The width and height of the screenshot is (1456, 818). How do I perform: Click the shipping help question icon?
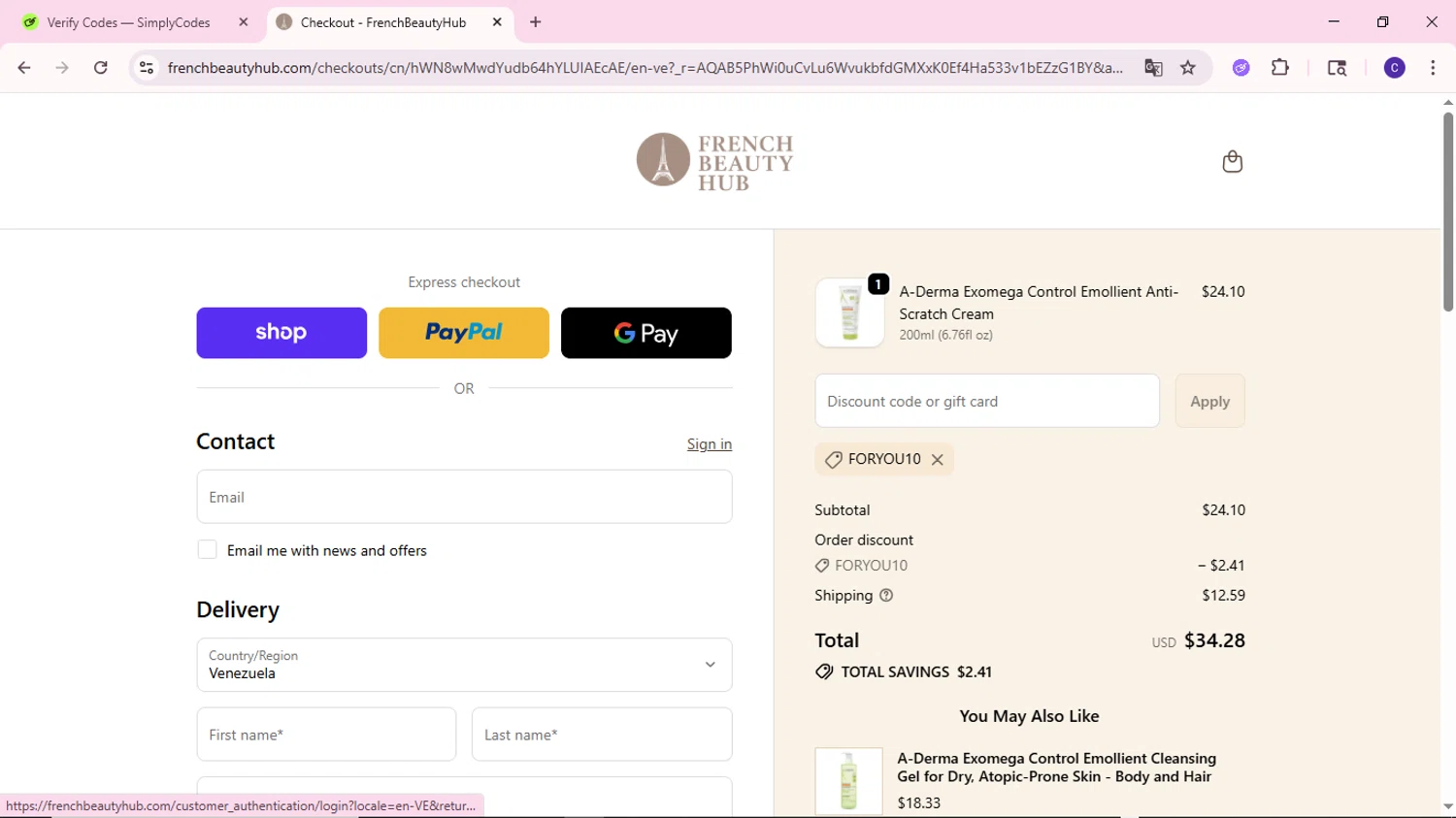[886, 596]
